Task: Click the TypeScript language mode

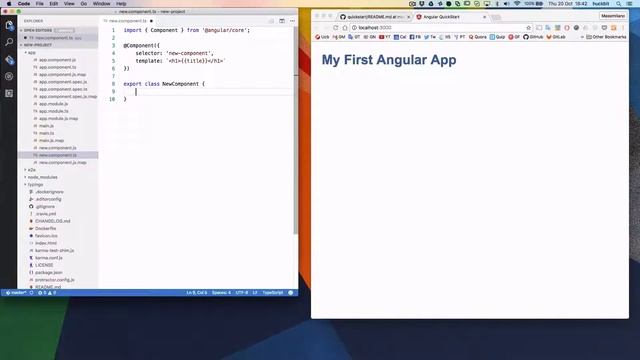Action: (x=273, y=293)
